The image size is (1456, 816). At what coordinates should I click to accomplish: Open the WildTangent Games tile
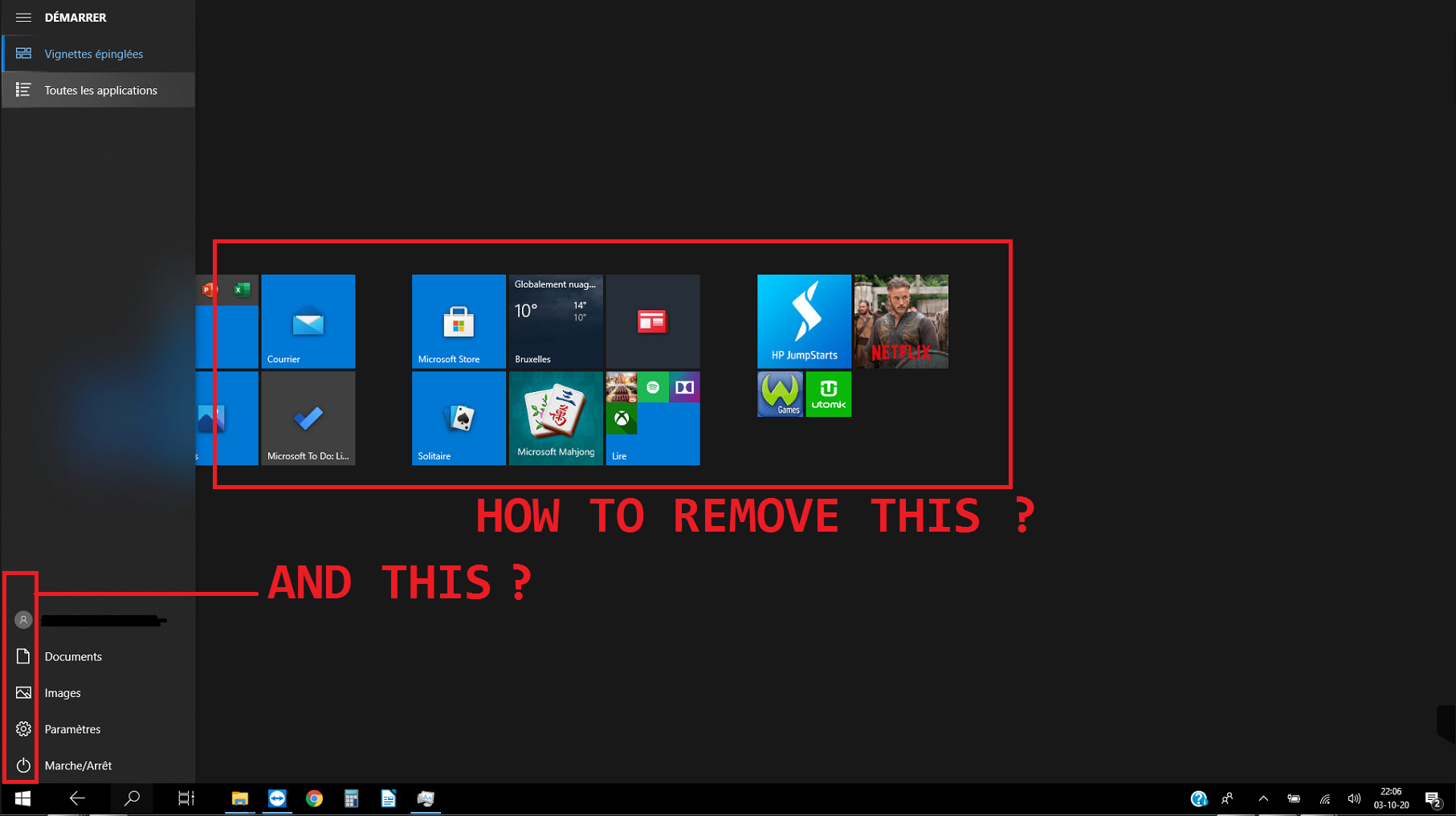[780, 394]
